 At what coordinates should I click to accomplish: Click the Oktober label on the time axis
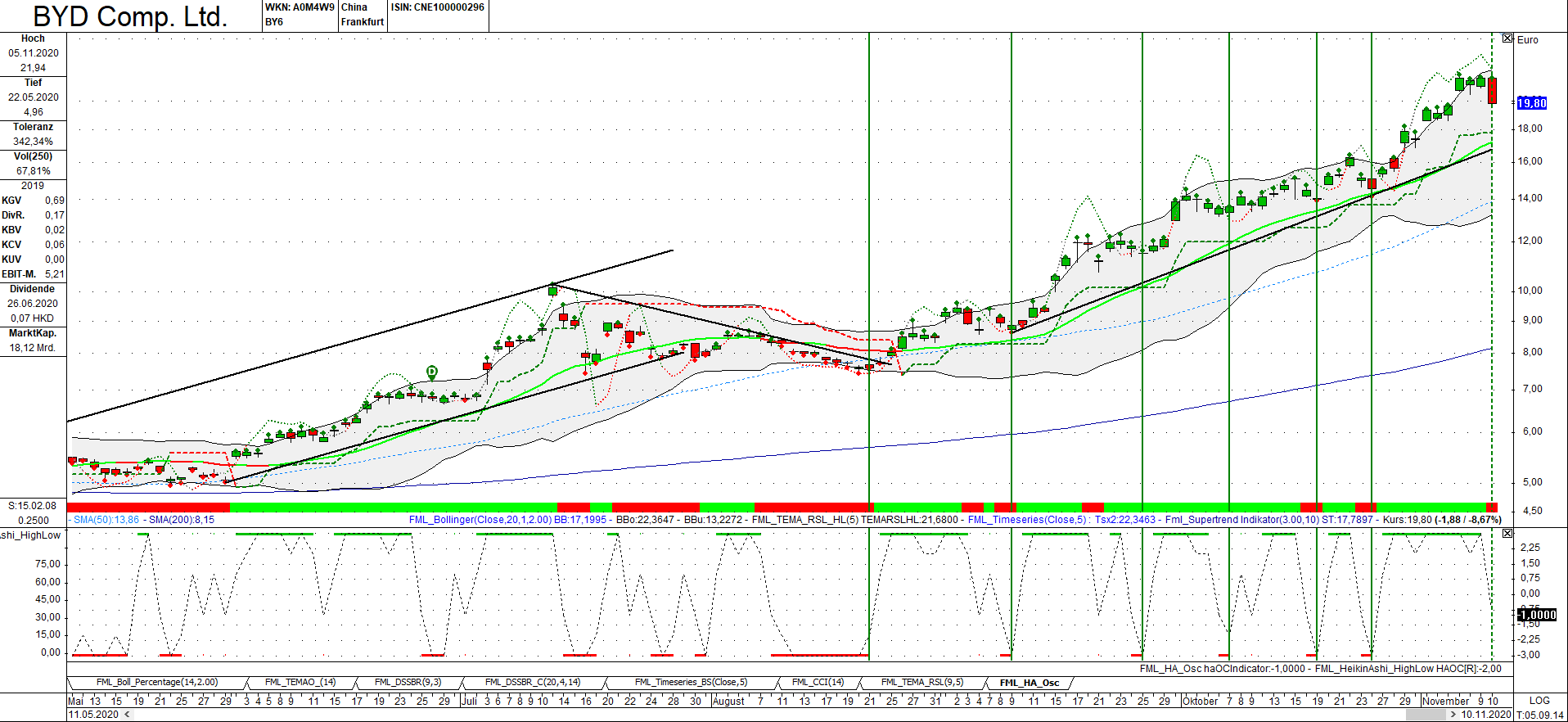pyautogui.click(x=1201, y=701)
